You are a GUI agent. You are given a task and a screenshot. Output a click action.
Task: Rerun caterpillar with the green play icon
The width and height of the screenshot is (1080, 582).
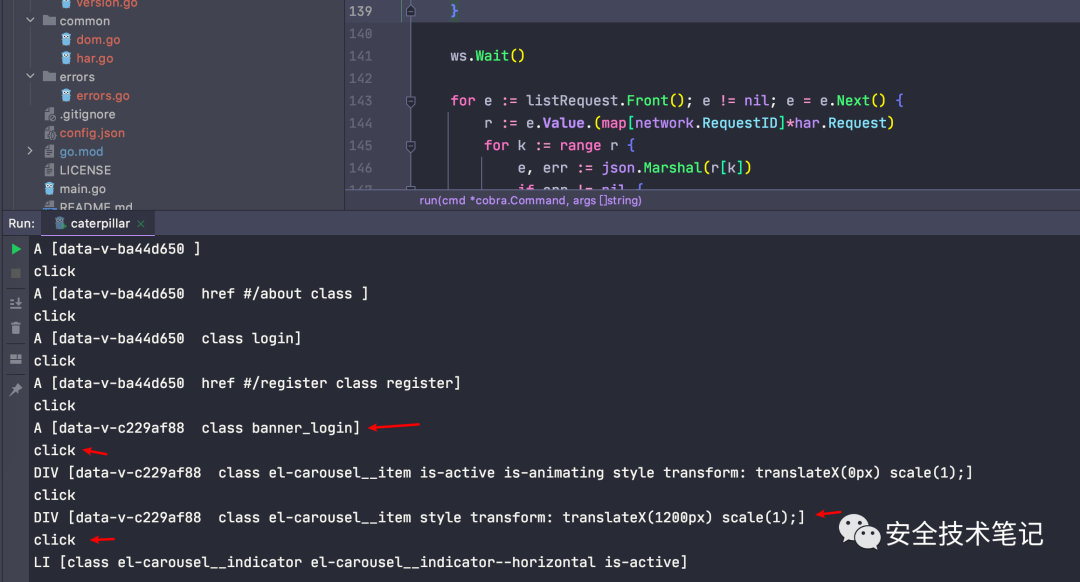(x=16, y=249)
